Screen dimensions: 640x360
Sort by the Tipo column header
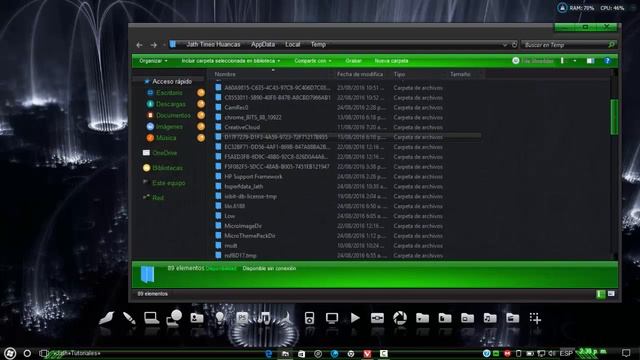click(400, 74)
